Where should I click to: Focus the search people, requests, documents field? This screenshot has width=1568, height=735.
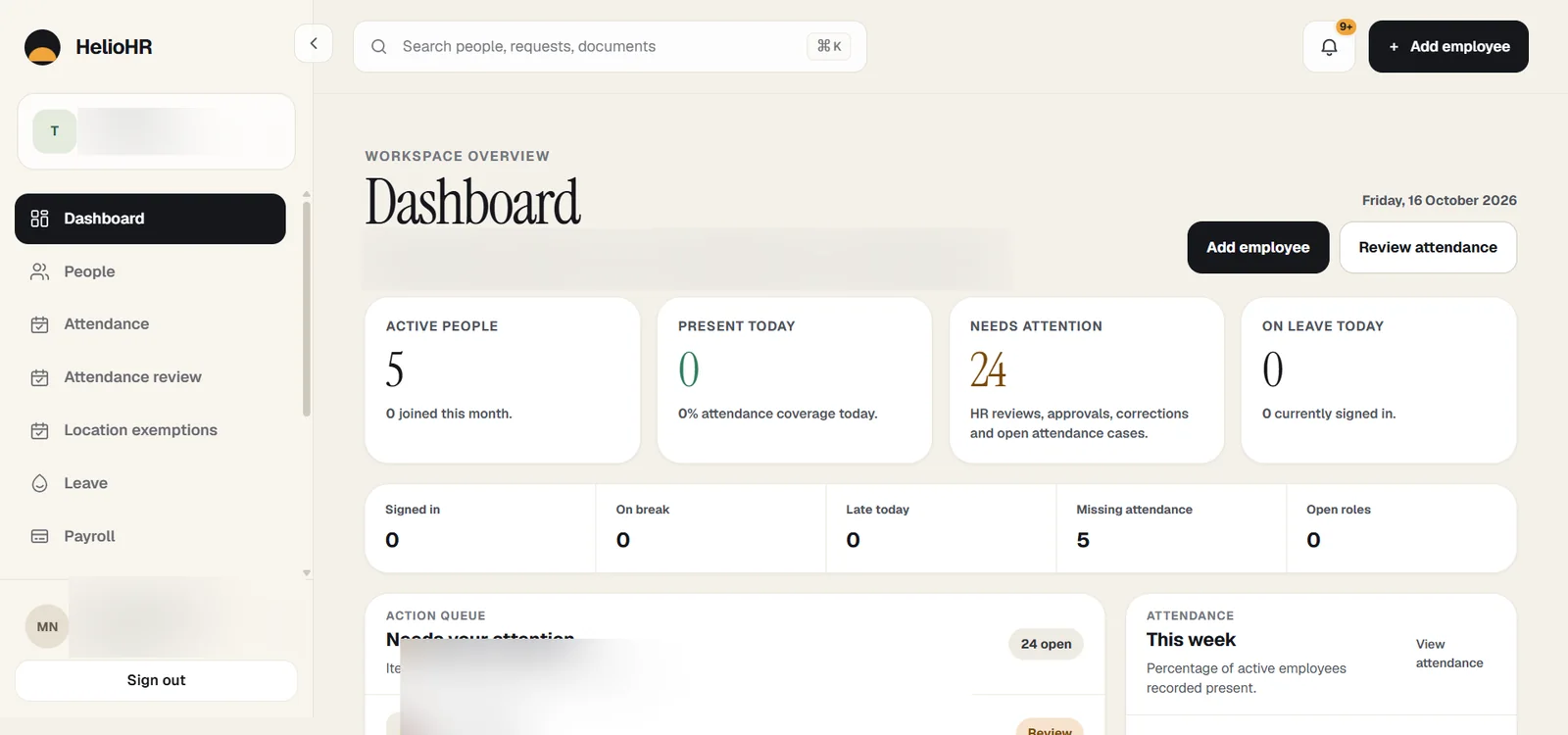tap(610, 47)
